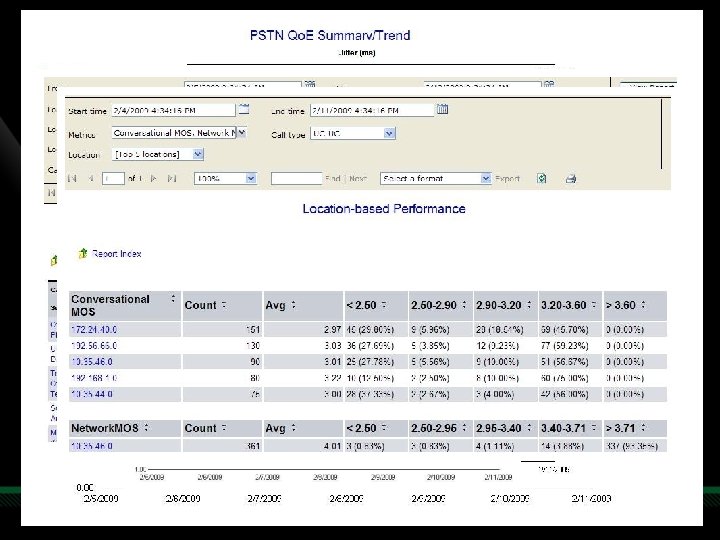The height and width of the screenshot is (540, 720).
Task: Sort NetworkMOS table by < 2.50
Action: point(384,428)
